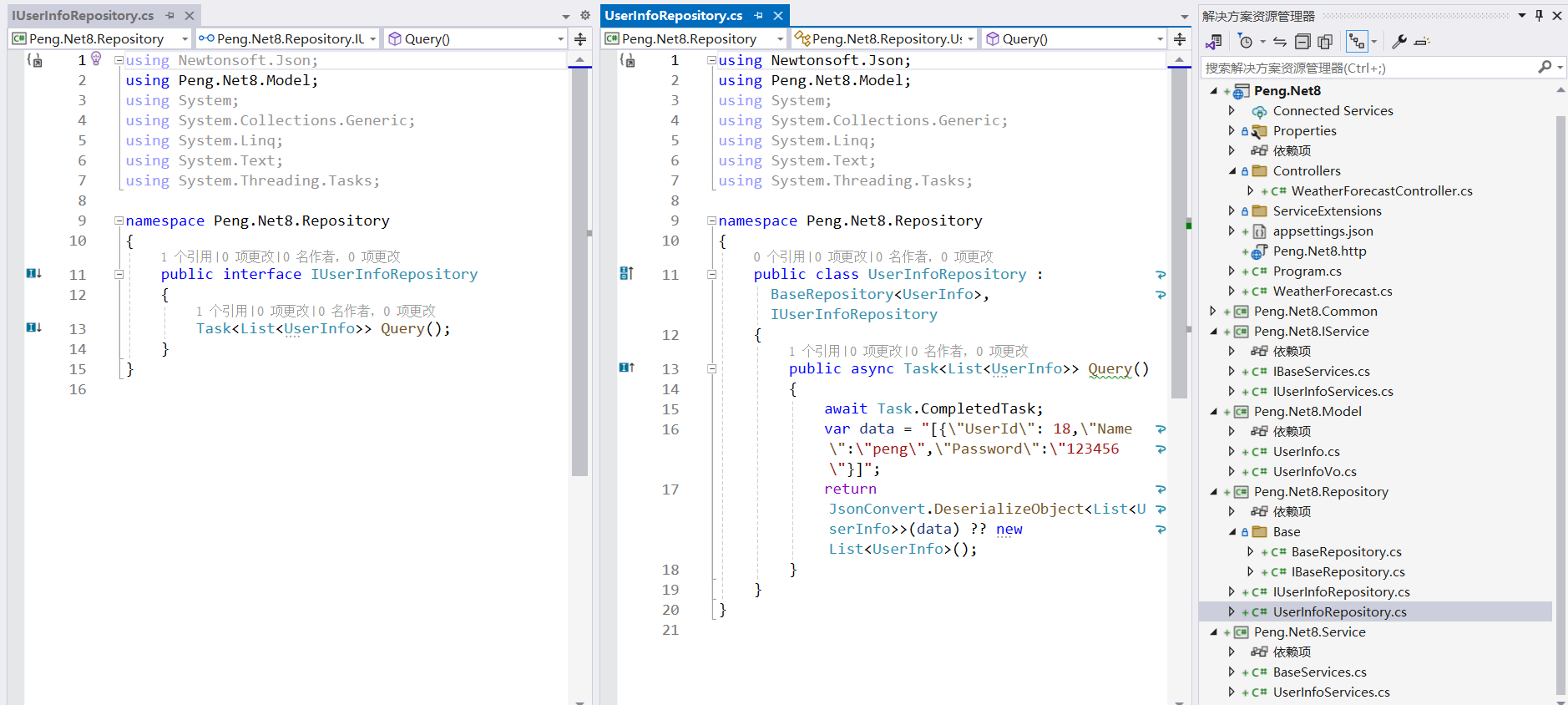1568x705 pixels.
Task: Open the pending changes filter clock icon
Action: click(x=1245, y=41)
